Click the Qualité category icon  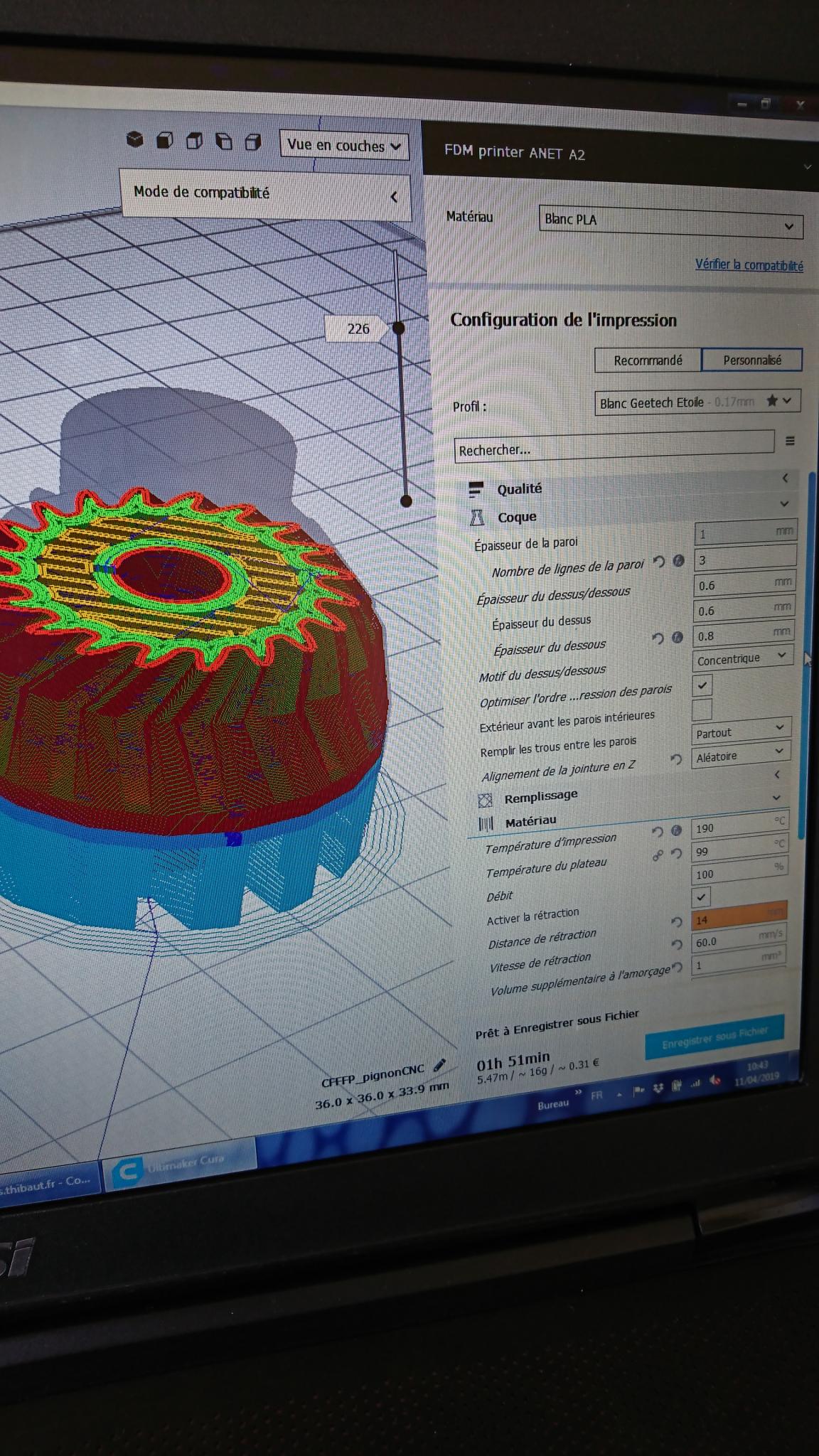pos(476,489)
